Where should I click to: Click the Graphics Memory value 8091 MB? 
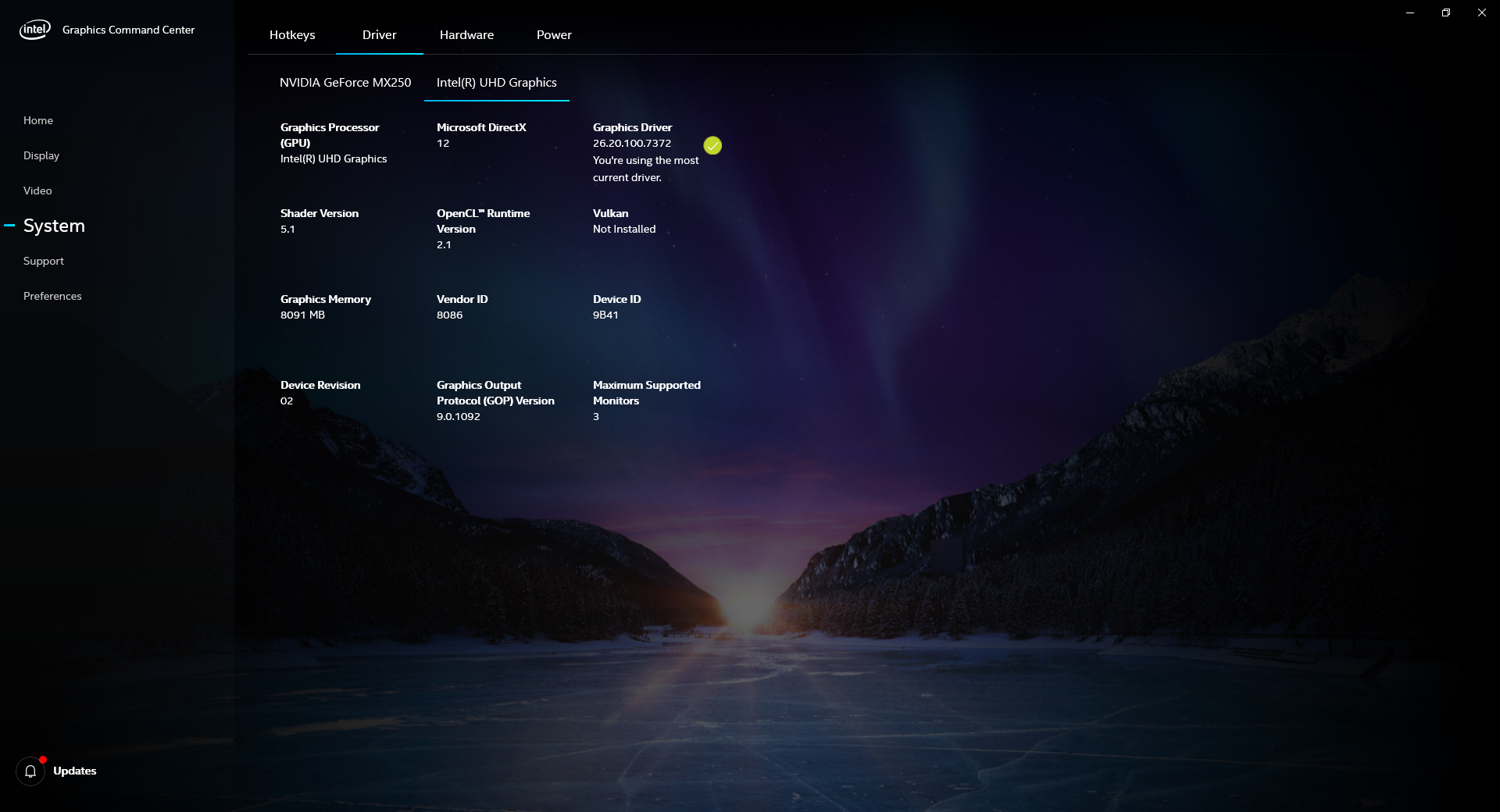click(302, 315)
